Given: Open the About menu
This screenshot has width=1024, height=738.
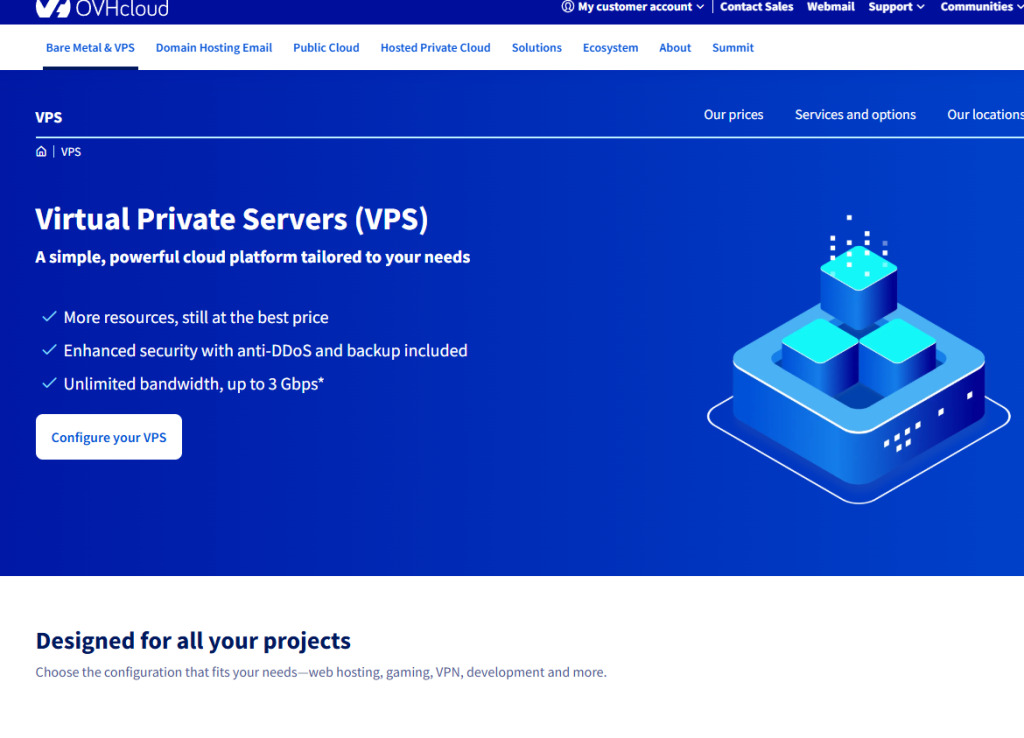Looking at the screenshot, I should pos(675,48).
